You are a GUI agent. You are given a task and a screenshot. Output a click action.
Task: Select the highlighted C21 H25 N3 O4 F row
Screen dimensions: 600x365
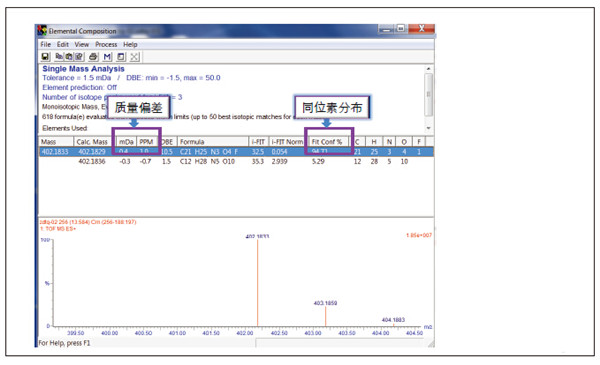[236, 152]
